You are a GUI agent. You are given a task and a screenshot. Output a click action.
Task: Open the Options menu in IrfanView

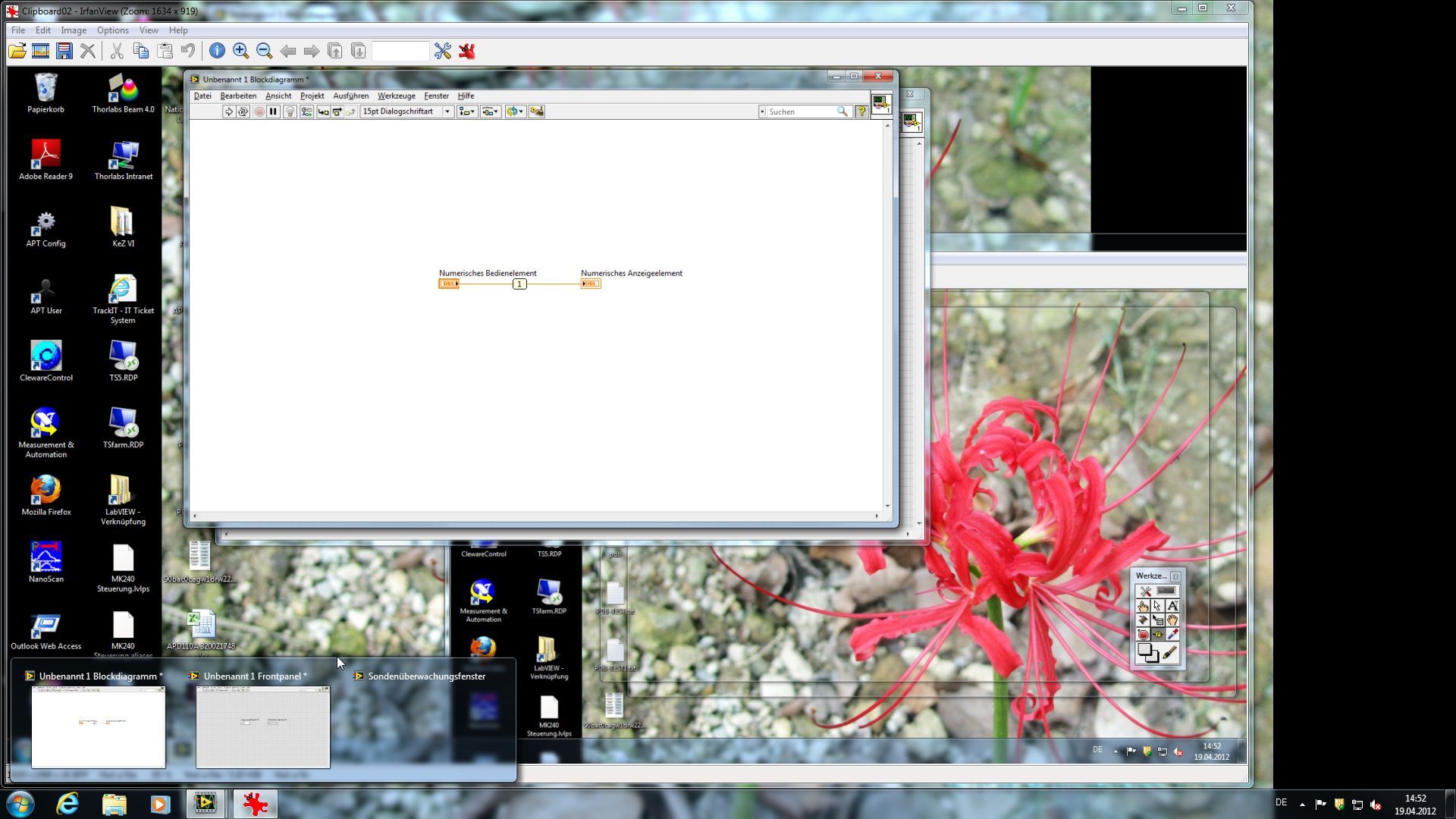(x=112, y=30)
